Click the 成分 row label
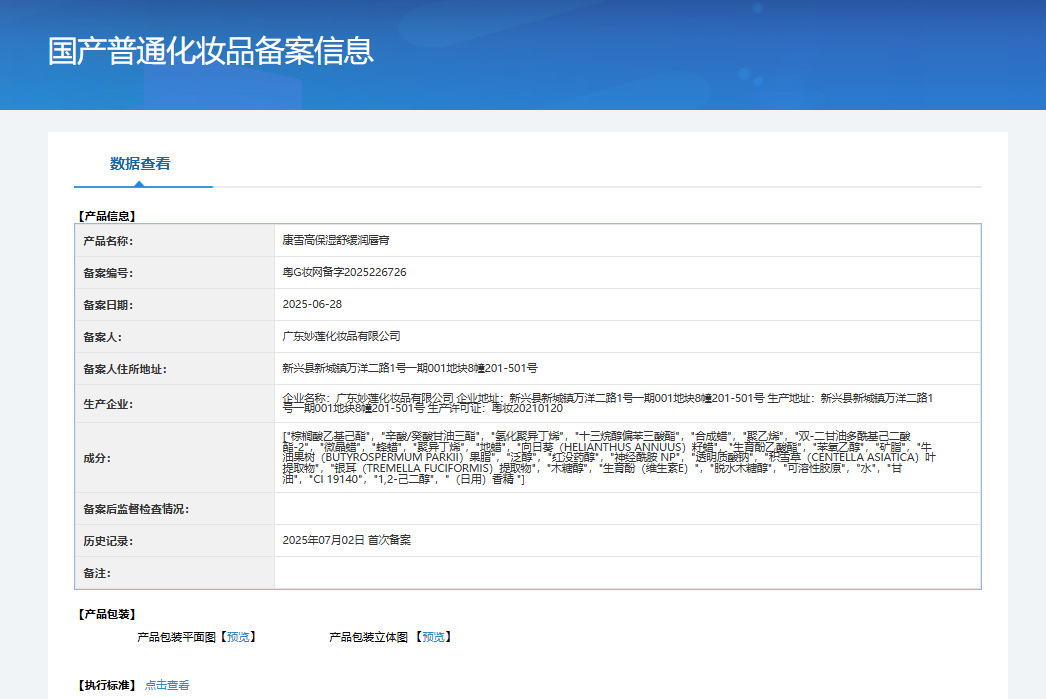Screen dimensions: 1046x699 (x=97, y=458)
